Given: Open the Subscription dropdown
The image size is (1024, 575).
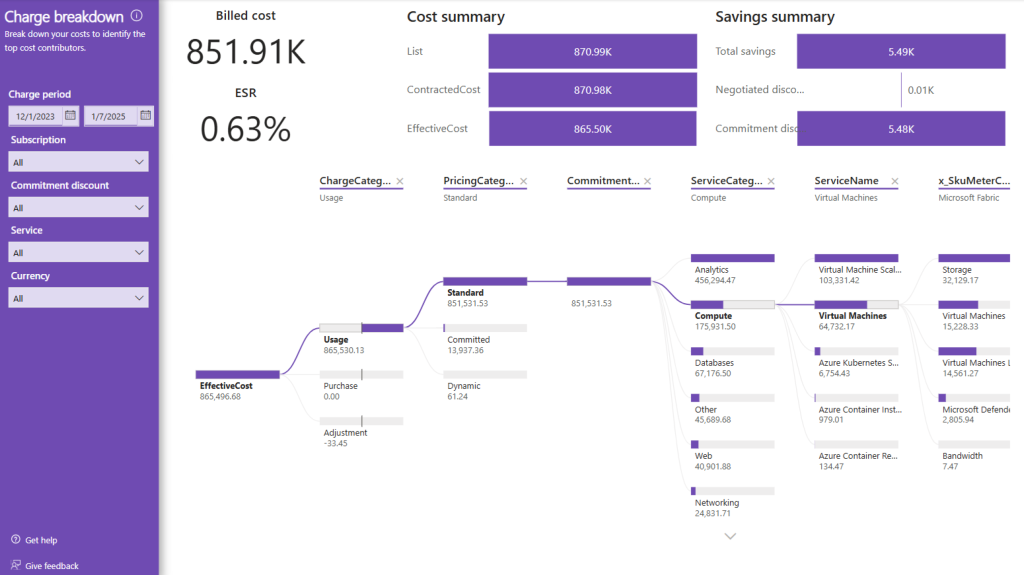Looking at the screenshot, I should [x=78, y=162].
